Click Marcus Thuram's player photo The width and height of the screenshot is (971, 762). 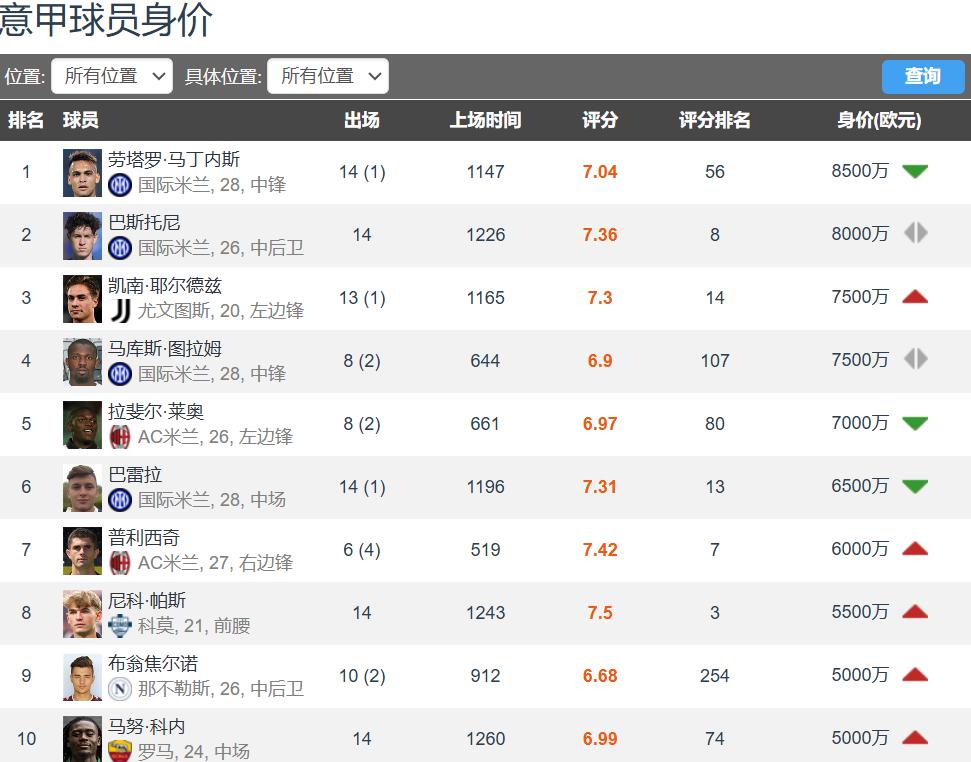(82, 361)
